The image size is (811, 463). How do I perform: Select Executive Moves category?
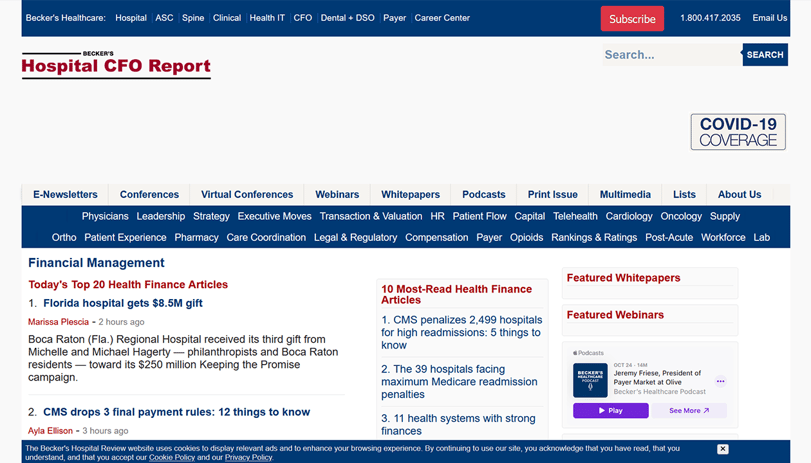click(x=275, y=216)
